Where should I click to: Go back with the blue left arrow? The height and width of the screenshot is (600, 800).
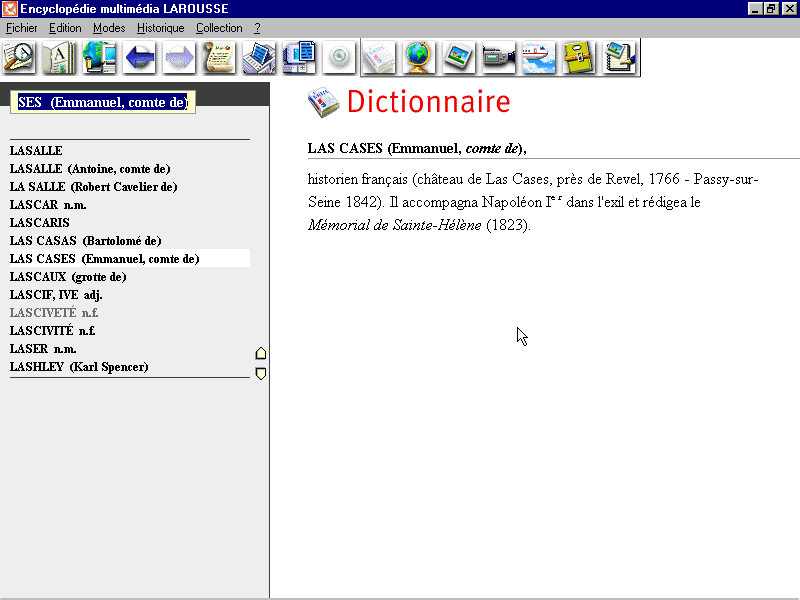point(139,57)
